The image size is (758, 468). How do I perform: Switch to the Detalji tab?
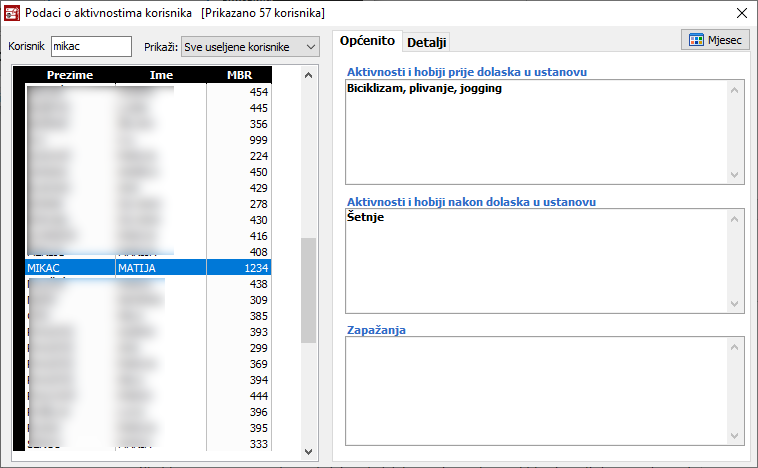pyautogui.click(x=427, y=42)
